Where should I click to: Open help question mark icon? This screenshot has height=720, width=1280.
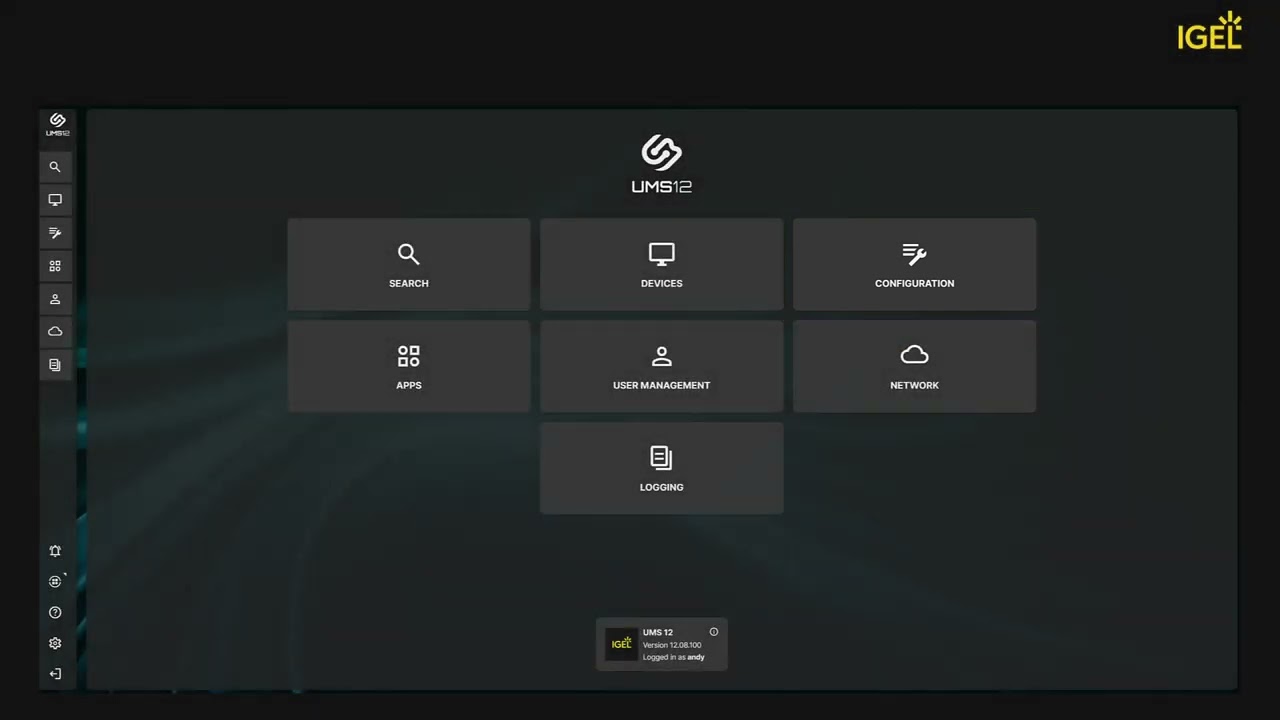pos(55,612)
